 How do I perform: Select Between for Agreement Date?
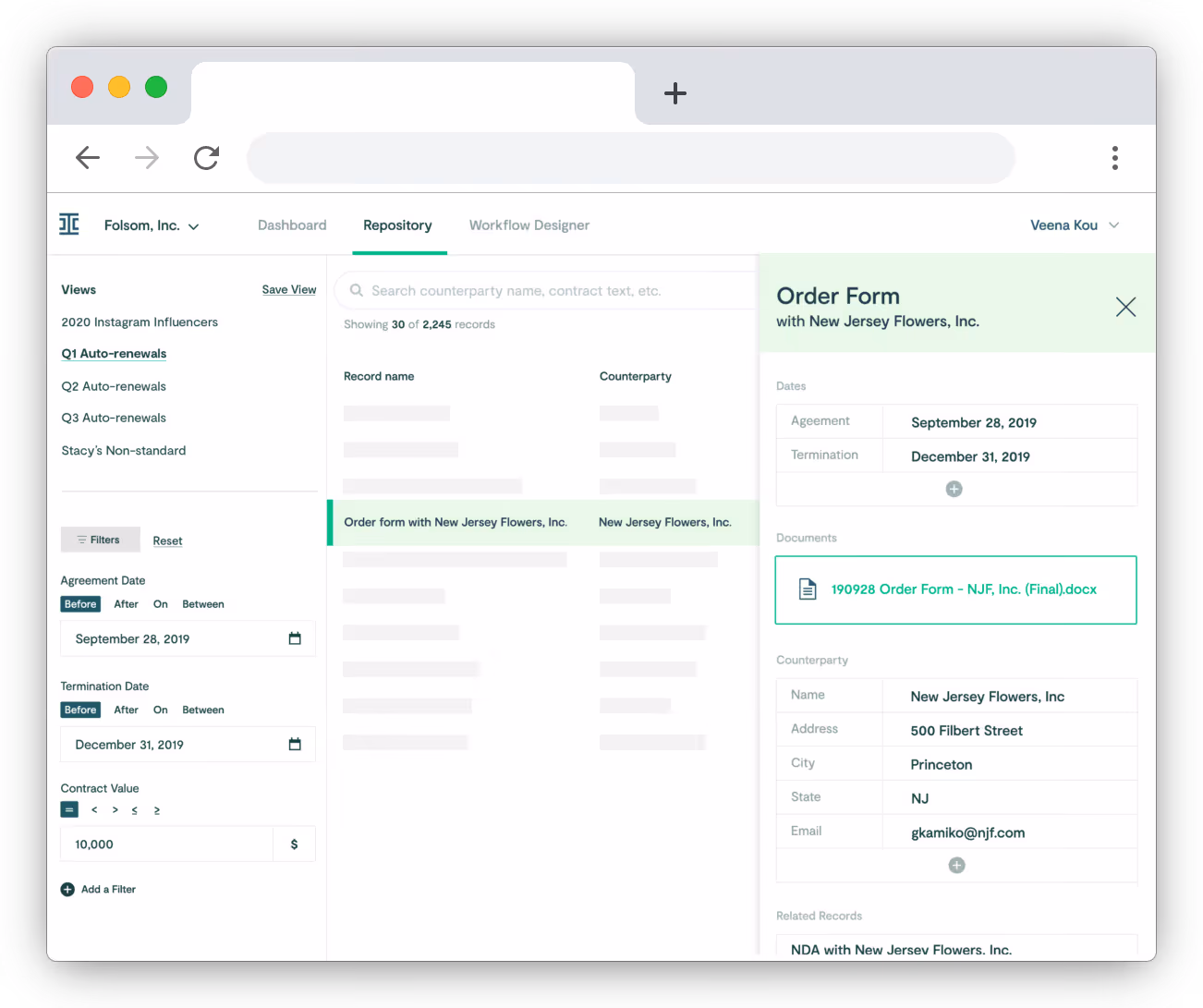click(x=203, y=604)
